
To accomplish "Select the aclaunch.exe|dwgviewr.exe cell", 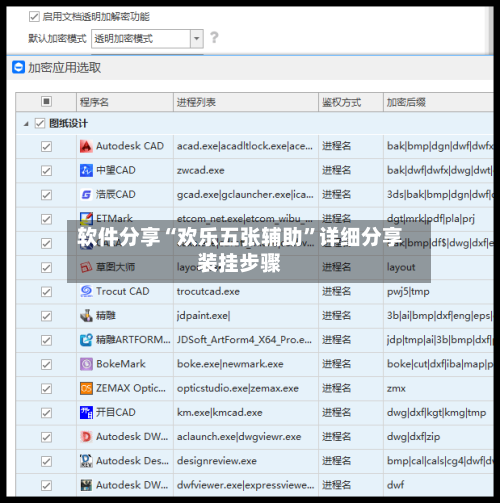I will tap(246, 437).
